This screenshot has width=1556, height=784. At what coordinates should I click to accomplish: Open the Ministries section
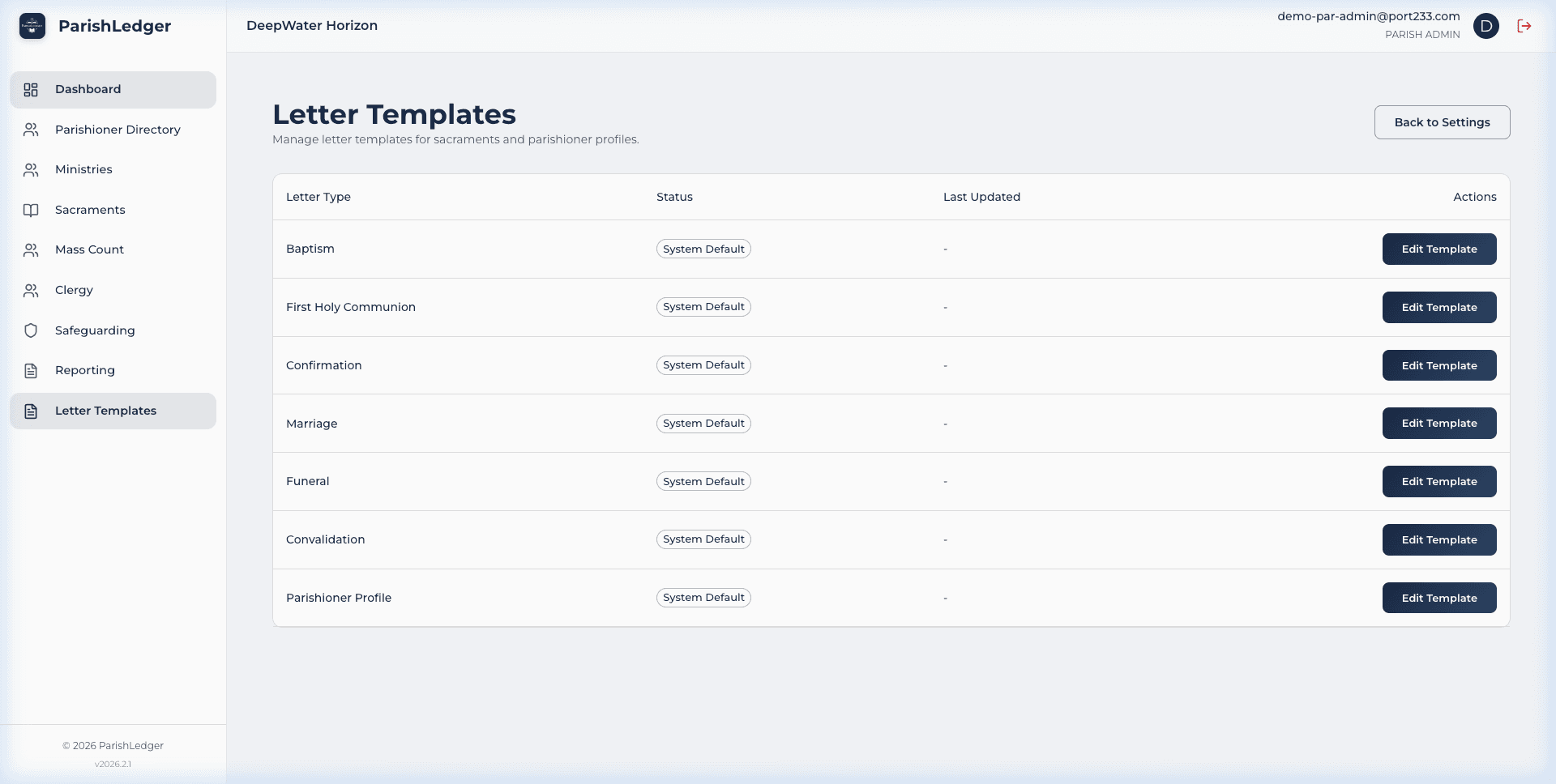83,169
